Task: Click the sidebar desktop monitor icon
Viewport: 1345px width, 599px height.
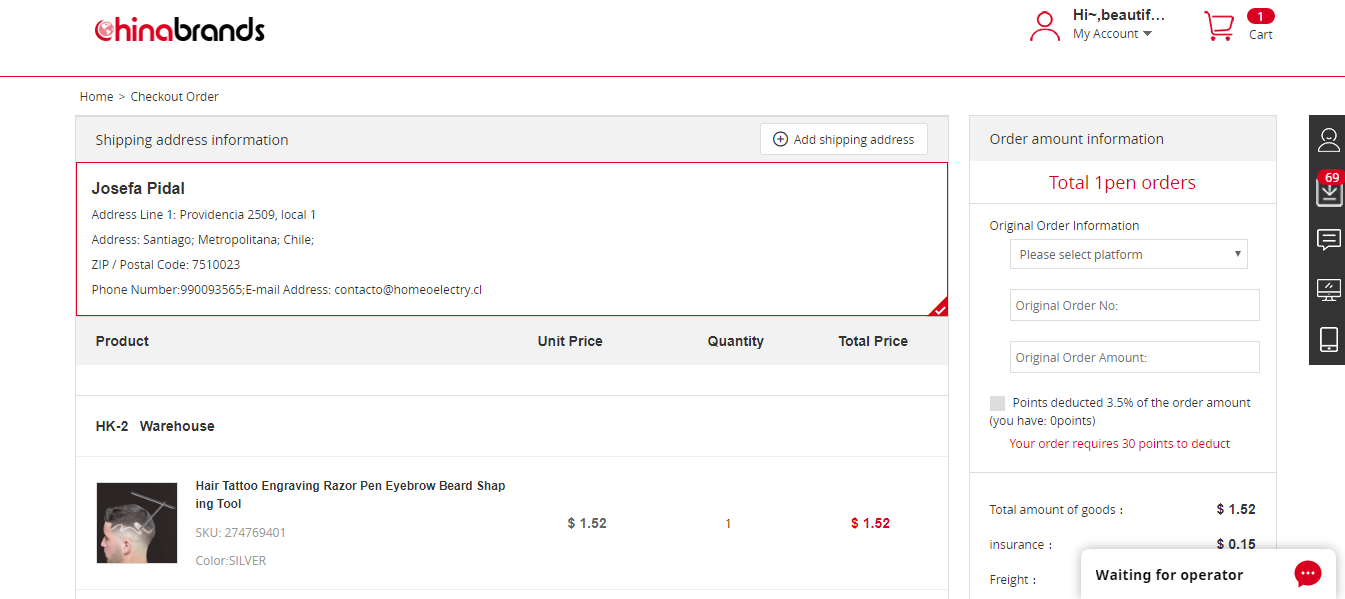Action: (1328, 290)
